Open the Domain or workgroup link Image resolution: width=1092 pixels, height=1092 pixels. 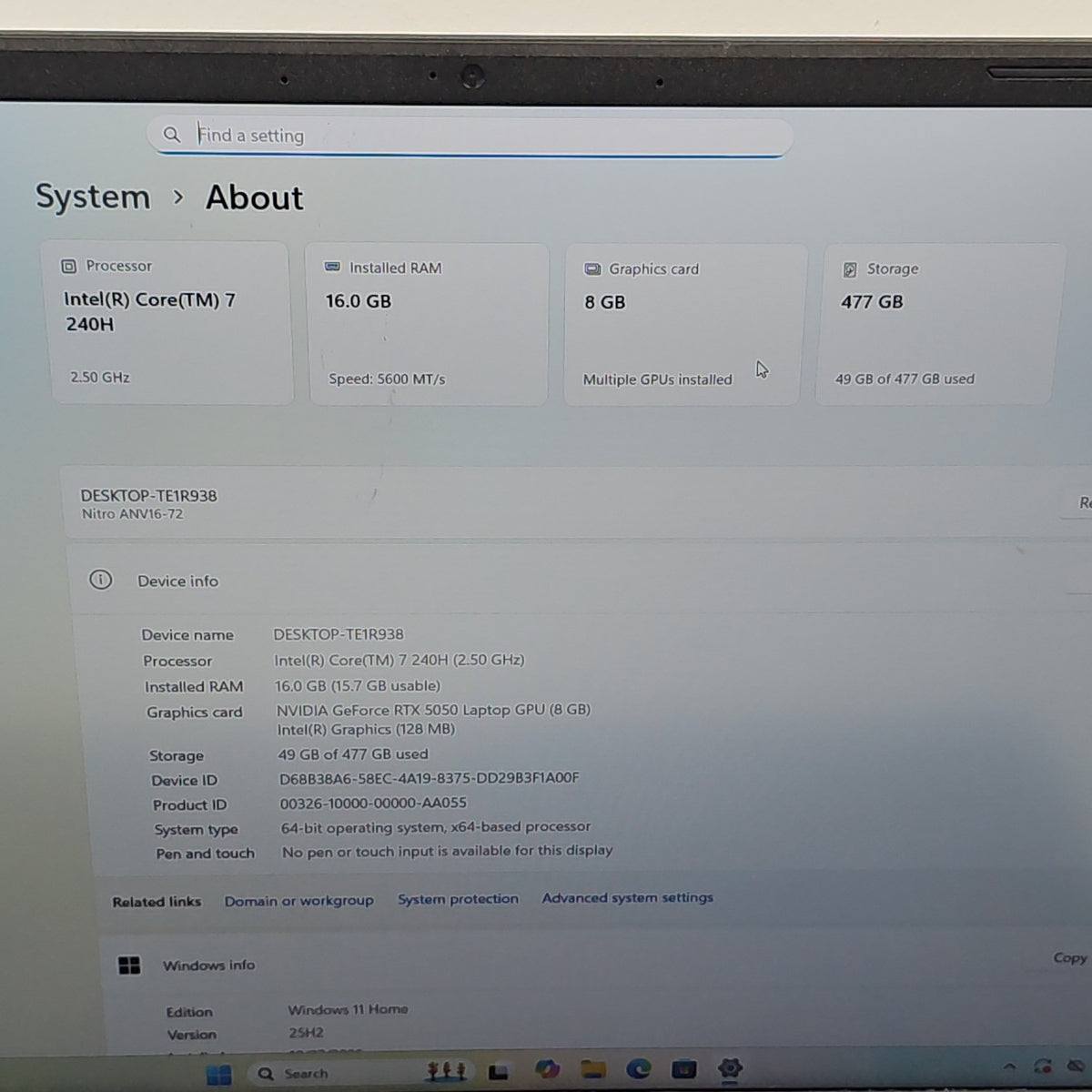point(299,901)
